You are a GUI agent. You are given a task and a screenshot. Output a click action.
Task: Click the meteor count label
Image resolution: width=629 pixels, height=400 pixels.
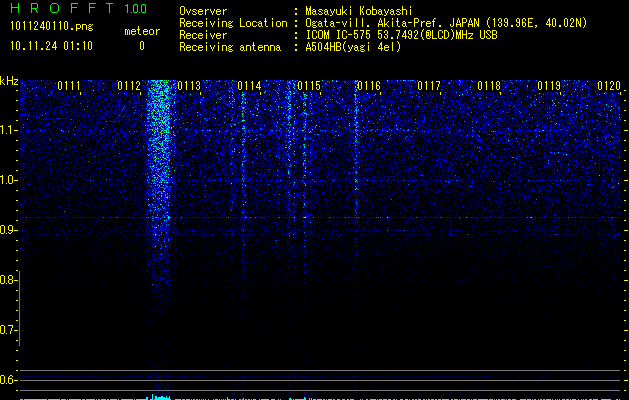[142, 31]
